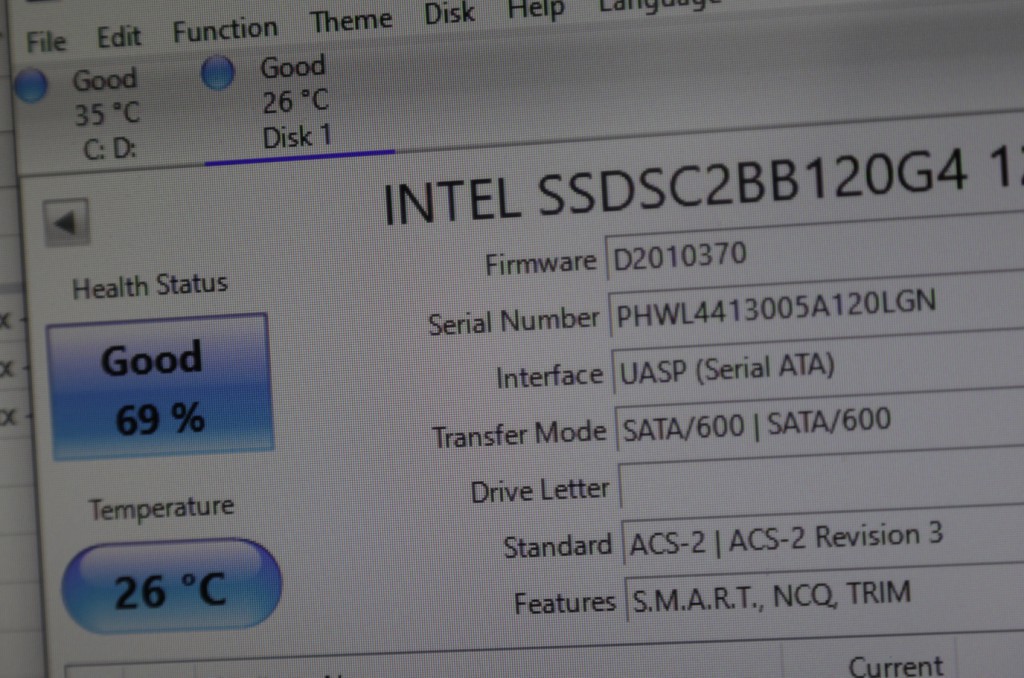
Task: Click the Firmware label
Action: click(540, 263)
